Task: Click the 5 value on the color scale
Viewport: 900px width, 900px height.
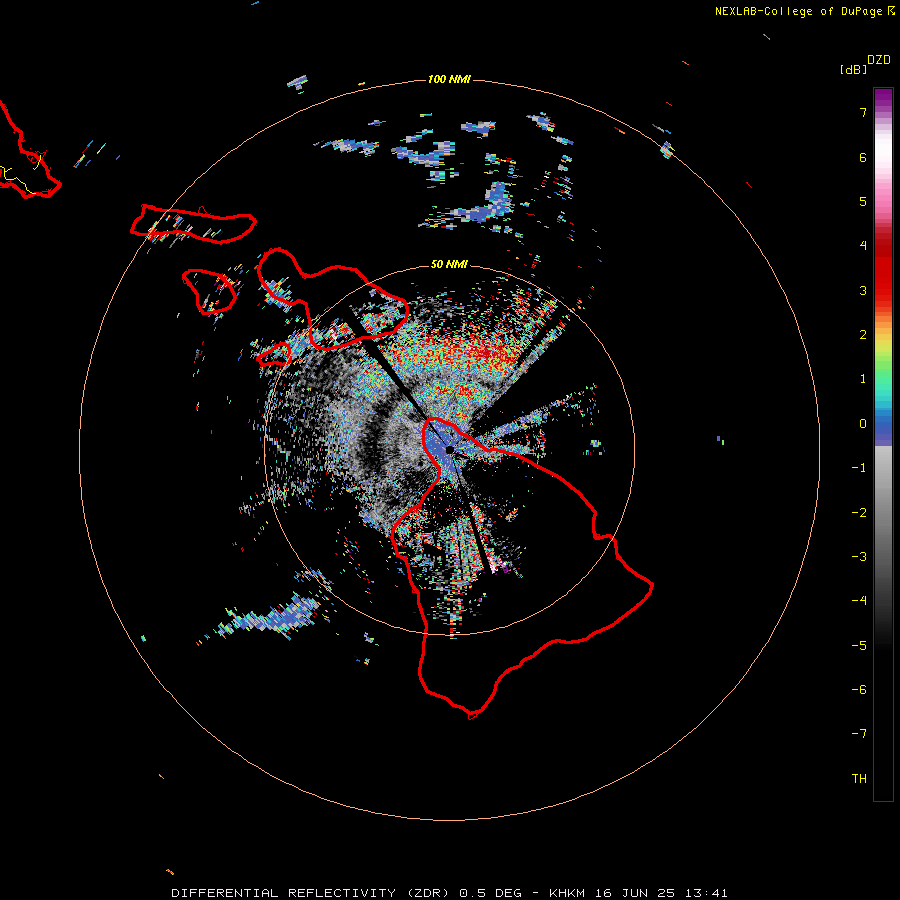Action: click(863, 201)
